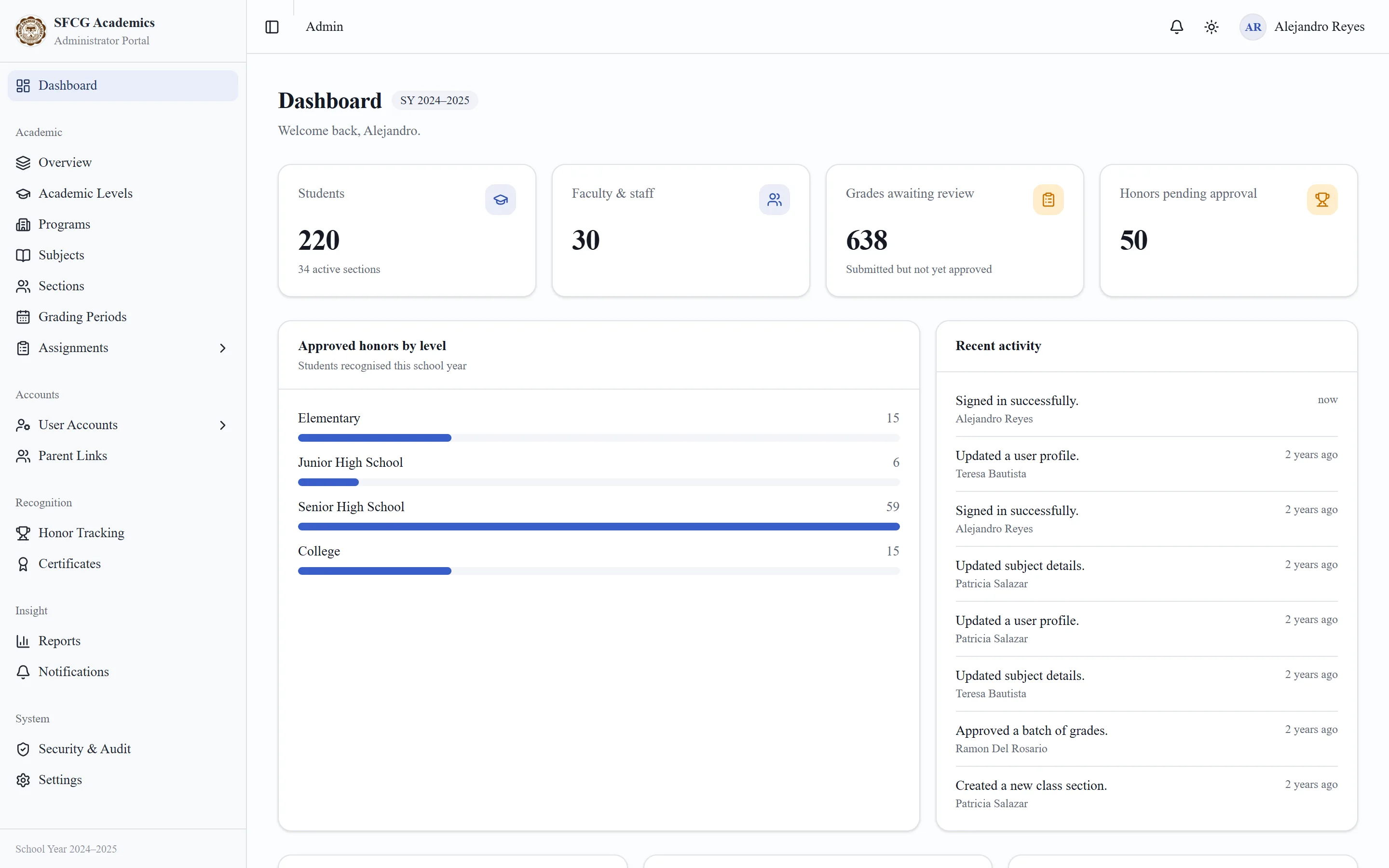Open Certificates page
Viewport: 1389px width, 868px height.
point(123,564)
